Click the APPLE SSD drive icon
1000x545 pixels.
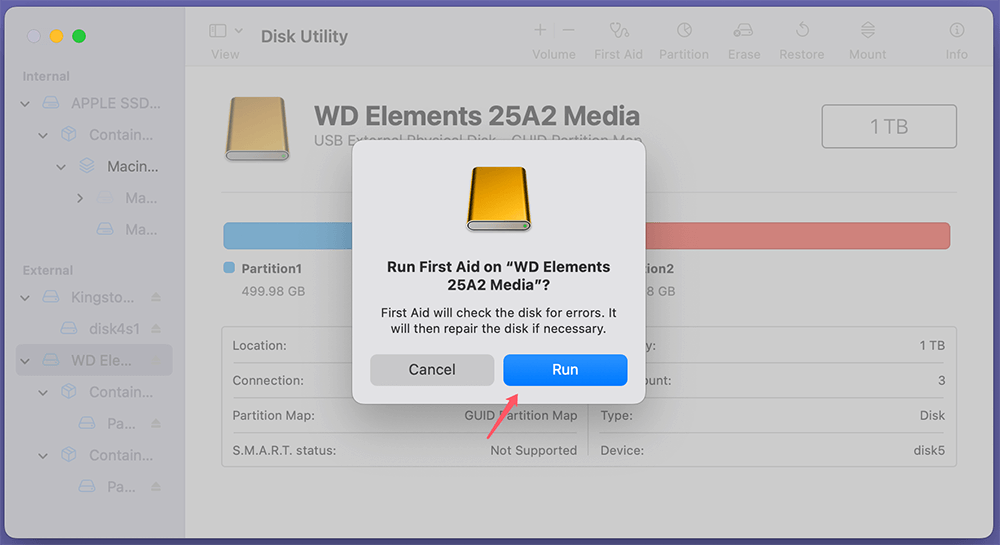coord(51,103)
